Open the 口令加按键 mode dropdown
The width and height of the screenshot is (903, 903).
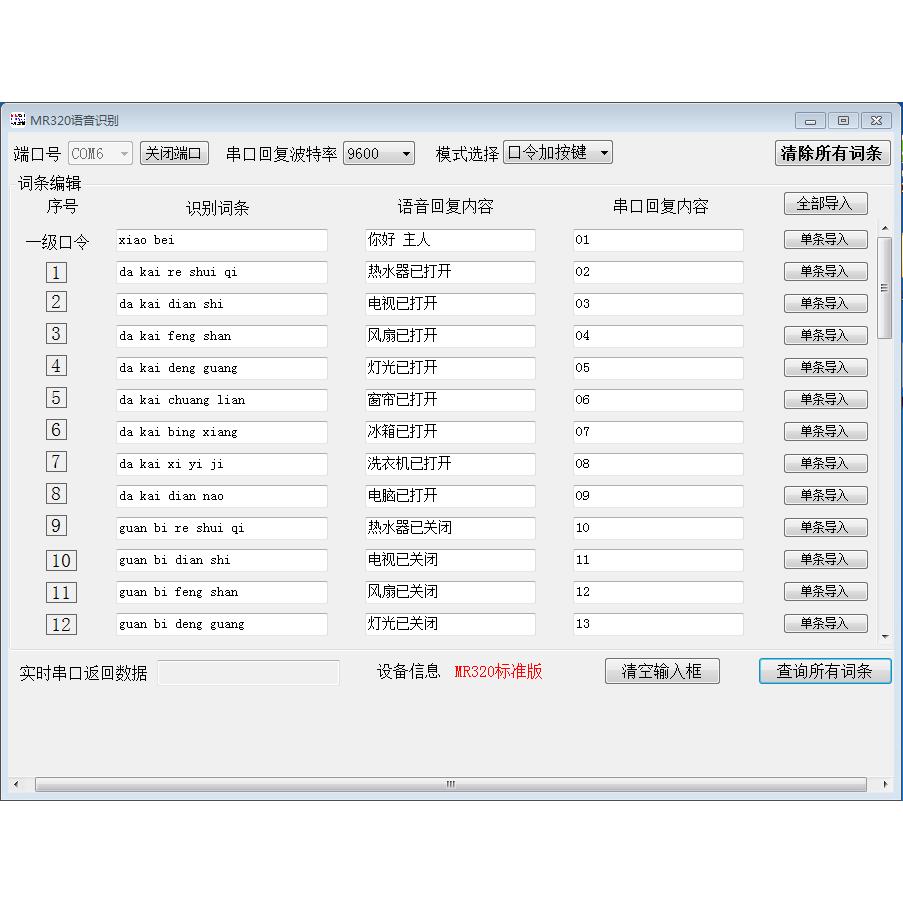point(557,153)
